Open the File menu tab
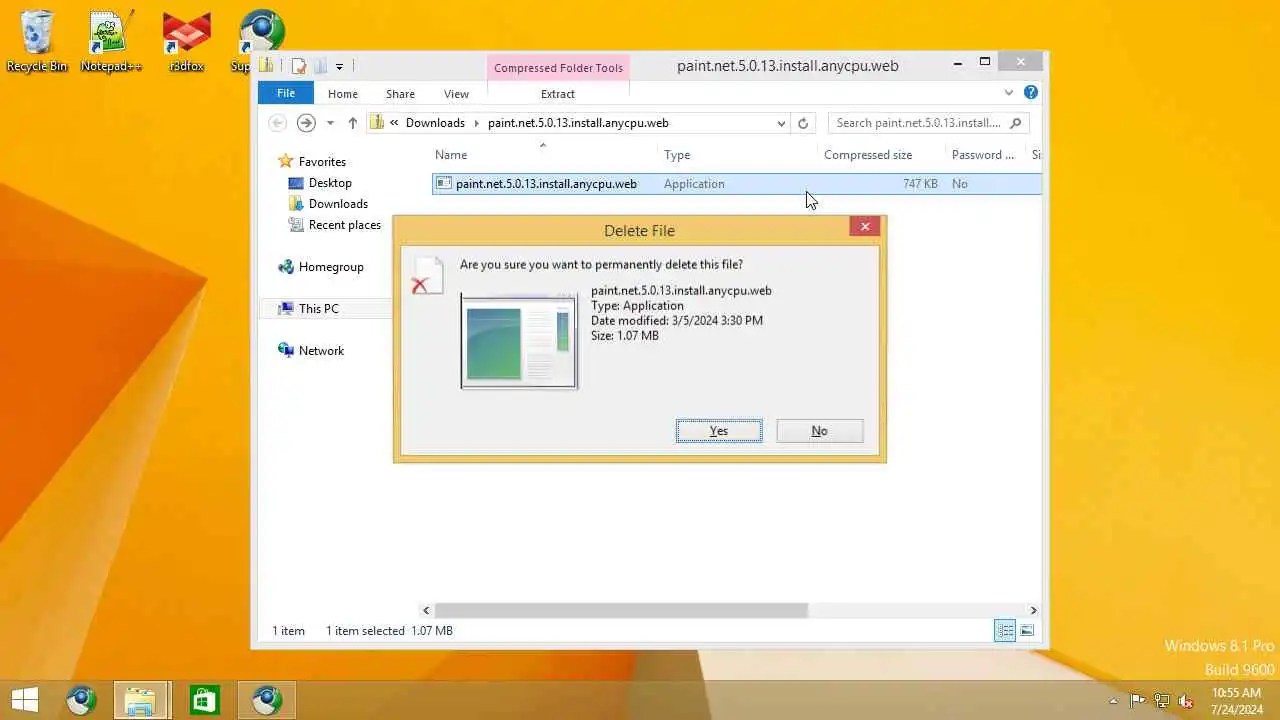Viewport: 1280px width, 720px height. (286, 94)
